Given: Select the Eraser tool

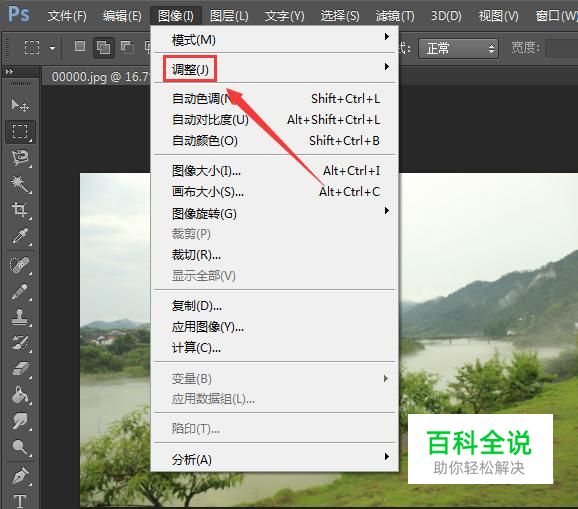Looking at the screenshot, I should coord(20,369).
